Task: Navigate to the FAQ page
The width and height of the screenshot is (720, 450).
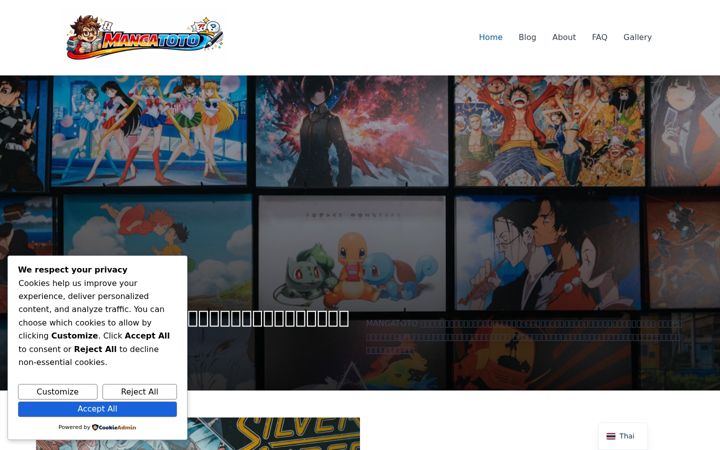Action: pyautogui.click(x=599, y=37)
